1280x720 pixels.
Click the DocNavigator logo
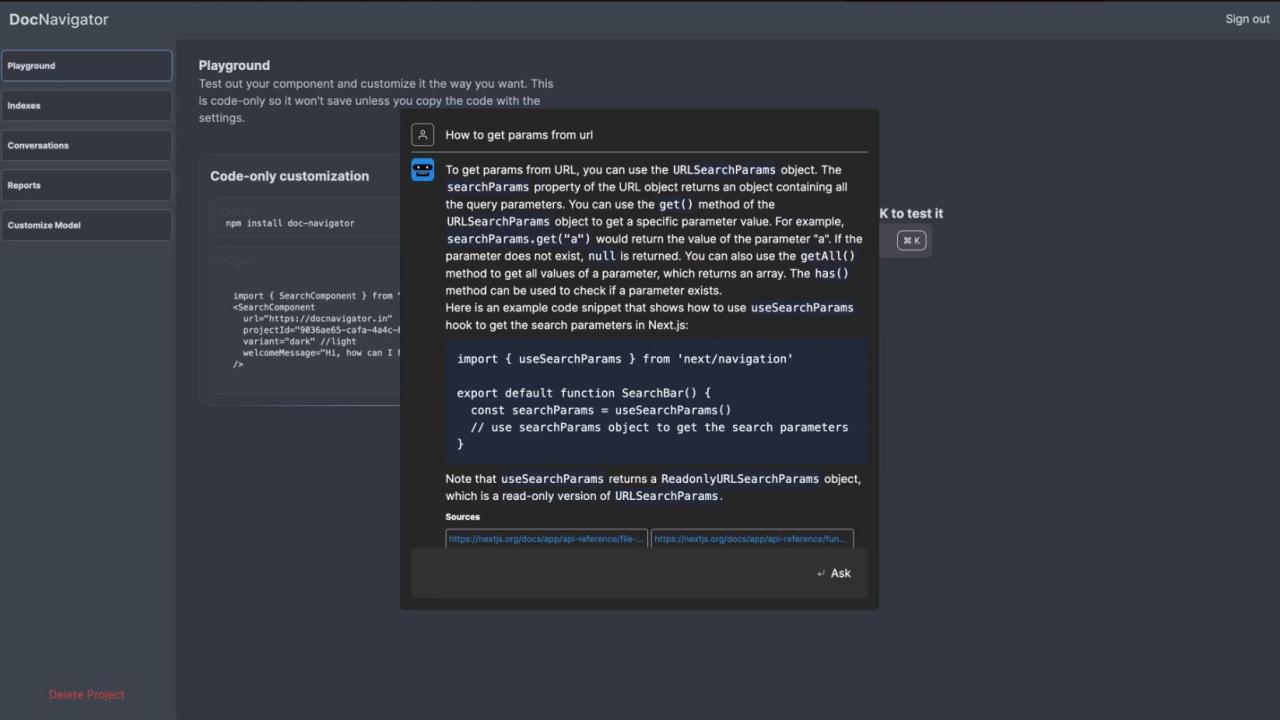(x=59, y=19)
